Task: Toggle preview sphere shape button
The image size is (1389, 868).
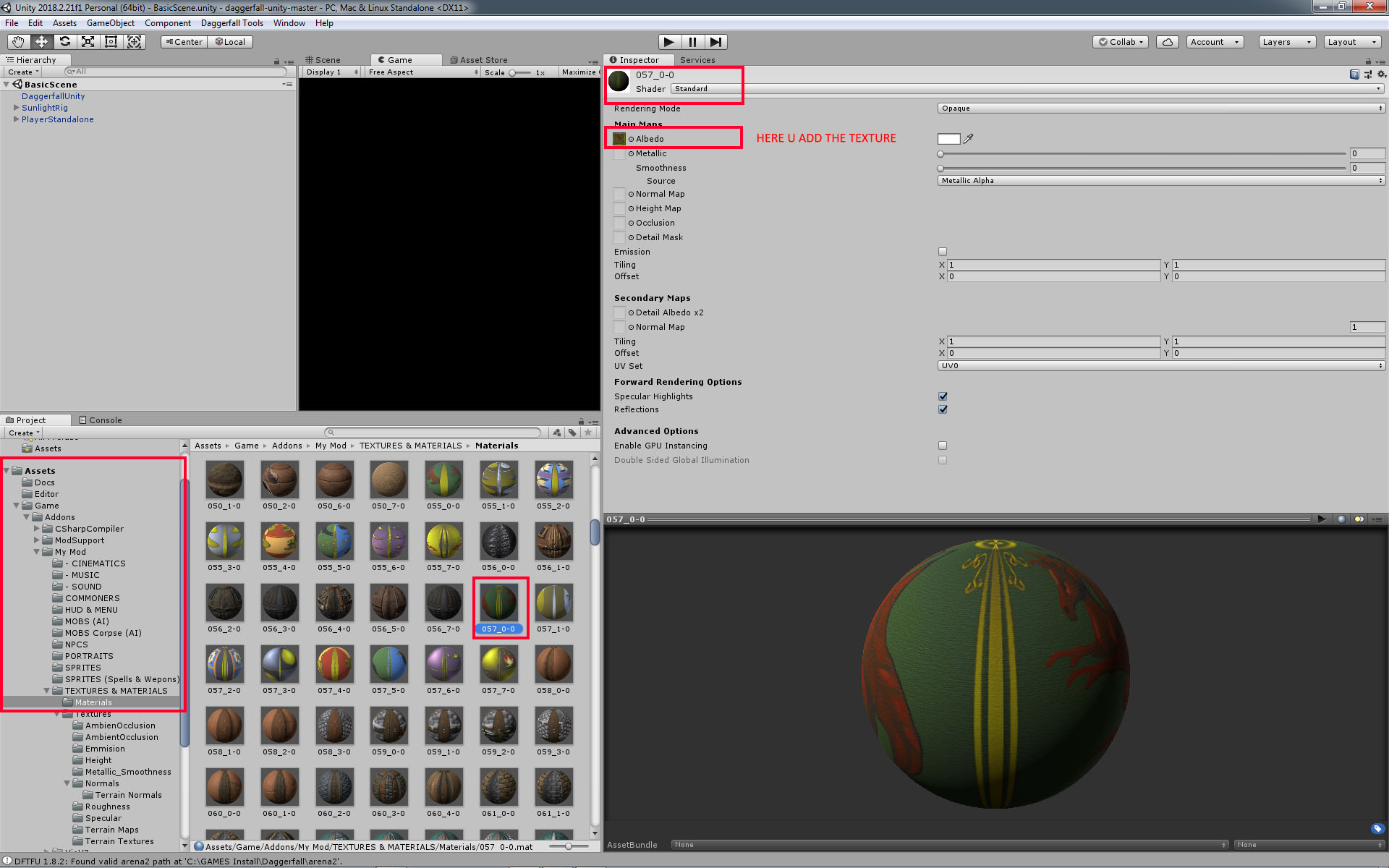Action: click(1342, 519)
